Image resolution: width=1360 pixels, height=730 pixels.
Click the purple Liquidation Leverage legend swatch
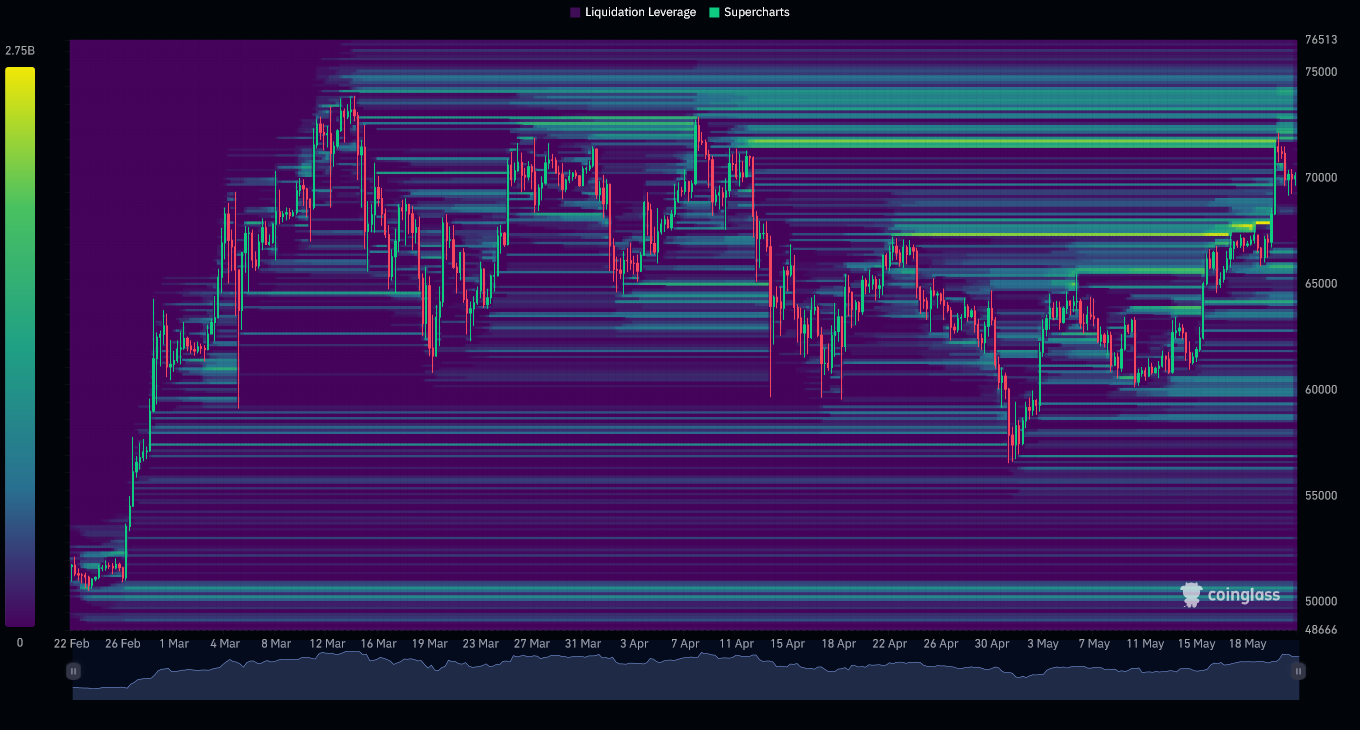point(575,13)
